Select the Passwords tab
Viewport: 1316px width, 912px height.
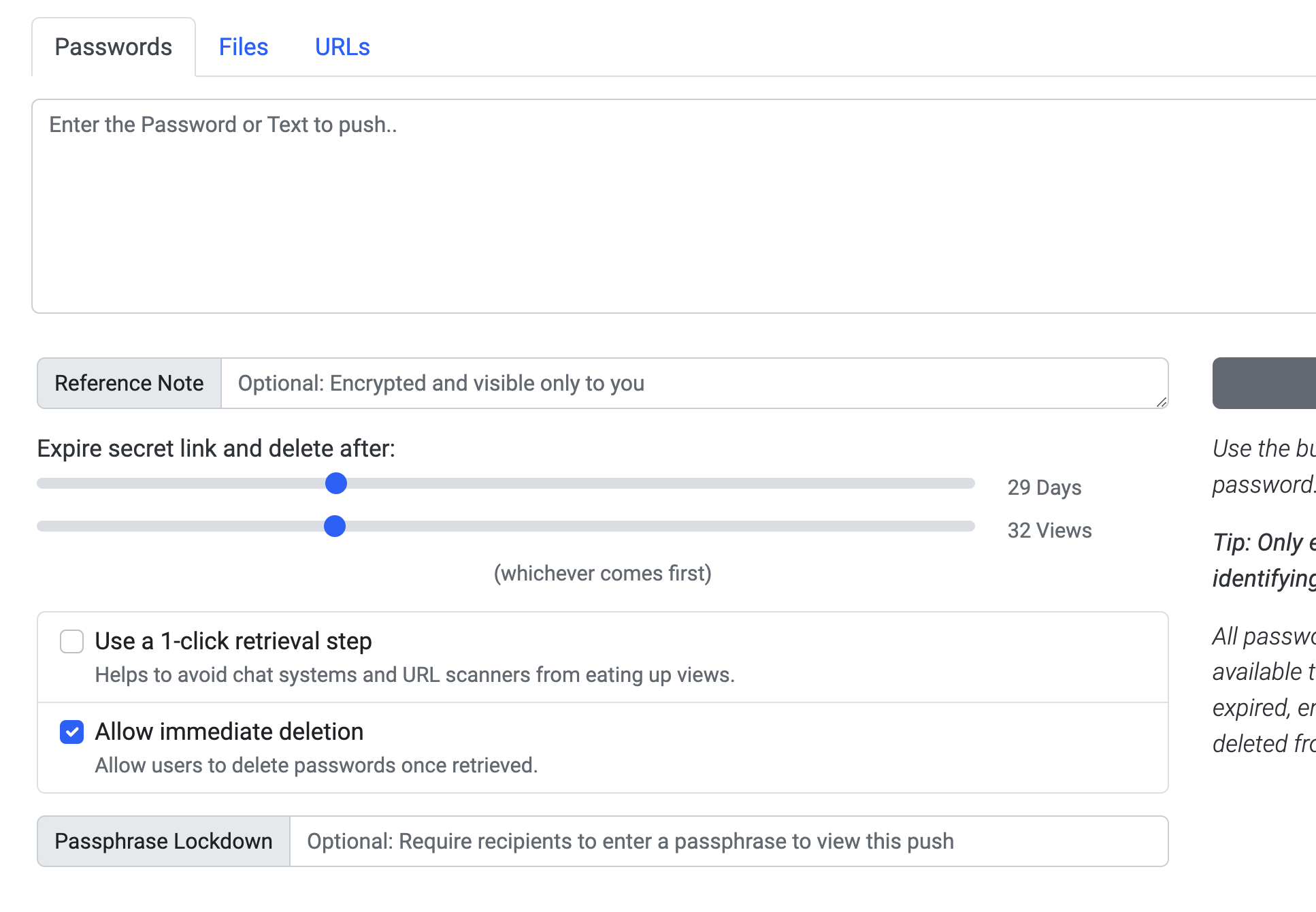pyautogui.click(x=114, y=46)
